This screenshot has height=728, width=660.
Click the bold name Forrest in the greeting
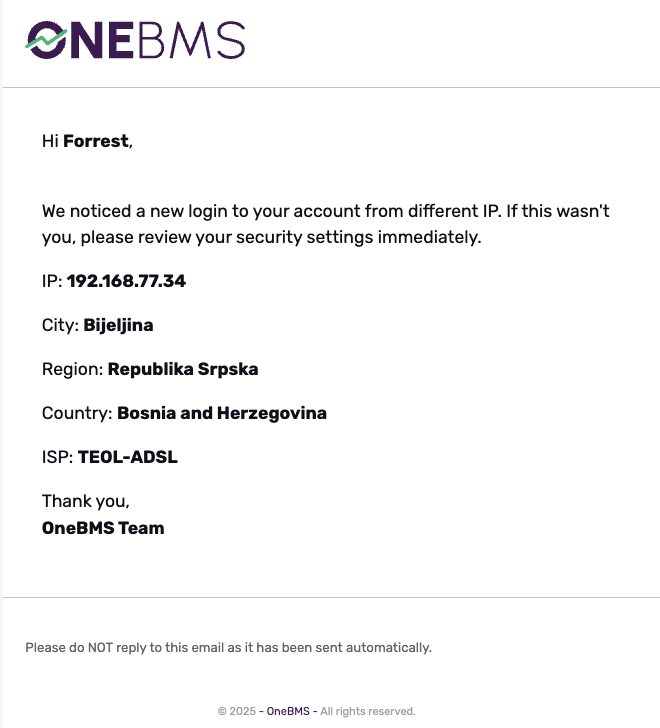(96, 141)
